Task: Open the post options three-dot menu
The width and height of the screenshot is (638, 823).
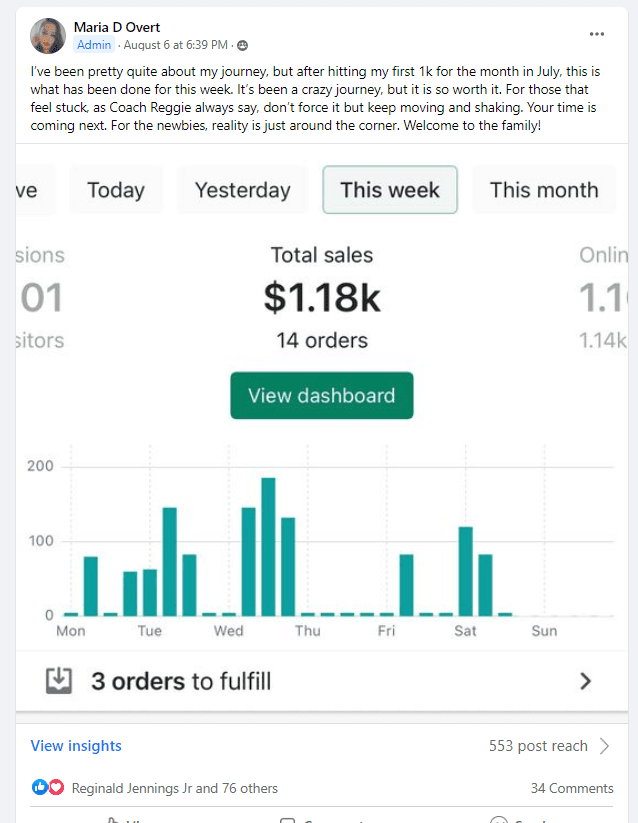Action: pyautogui.click(x=597, y=34)
